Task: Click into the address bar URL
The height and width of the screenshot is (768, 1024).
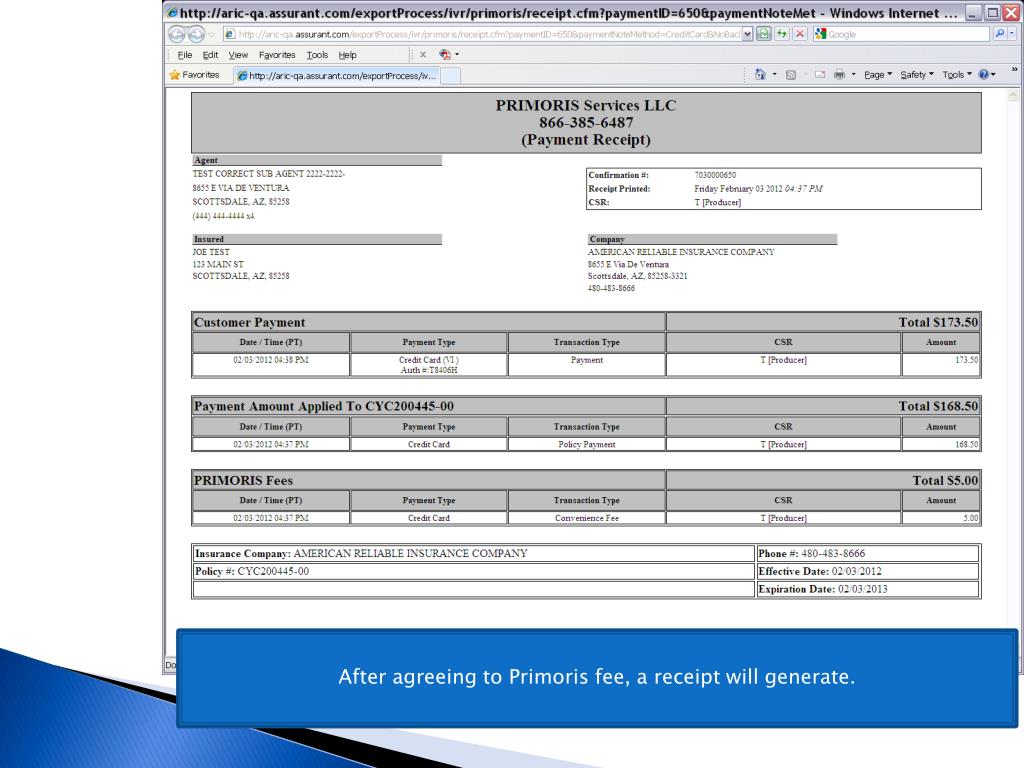Action: click(488, 34)
